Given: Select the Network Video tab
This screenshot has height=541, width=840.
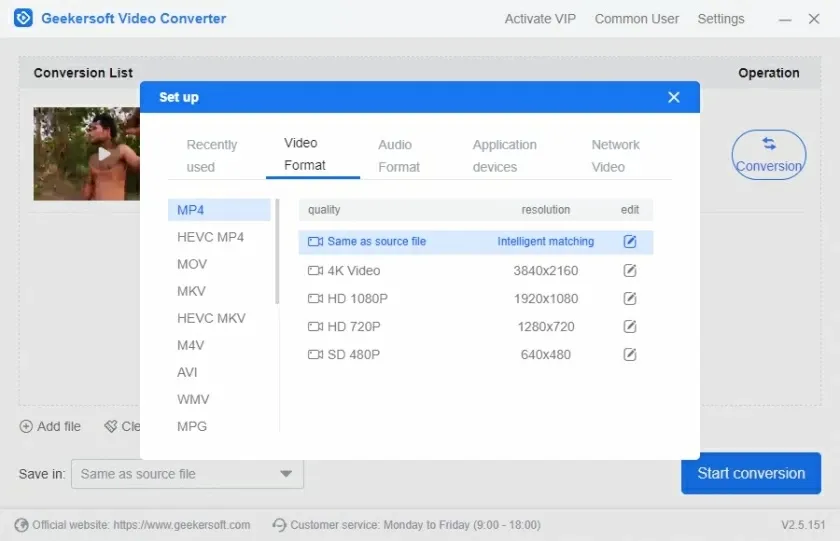Looking at the screenshot, I should pyautogui.click(x=614, y=156).
